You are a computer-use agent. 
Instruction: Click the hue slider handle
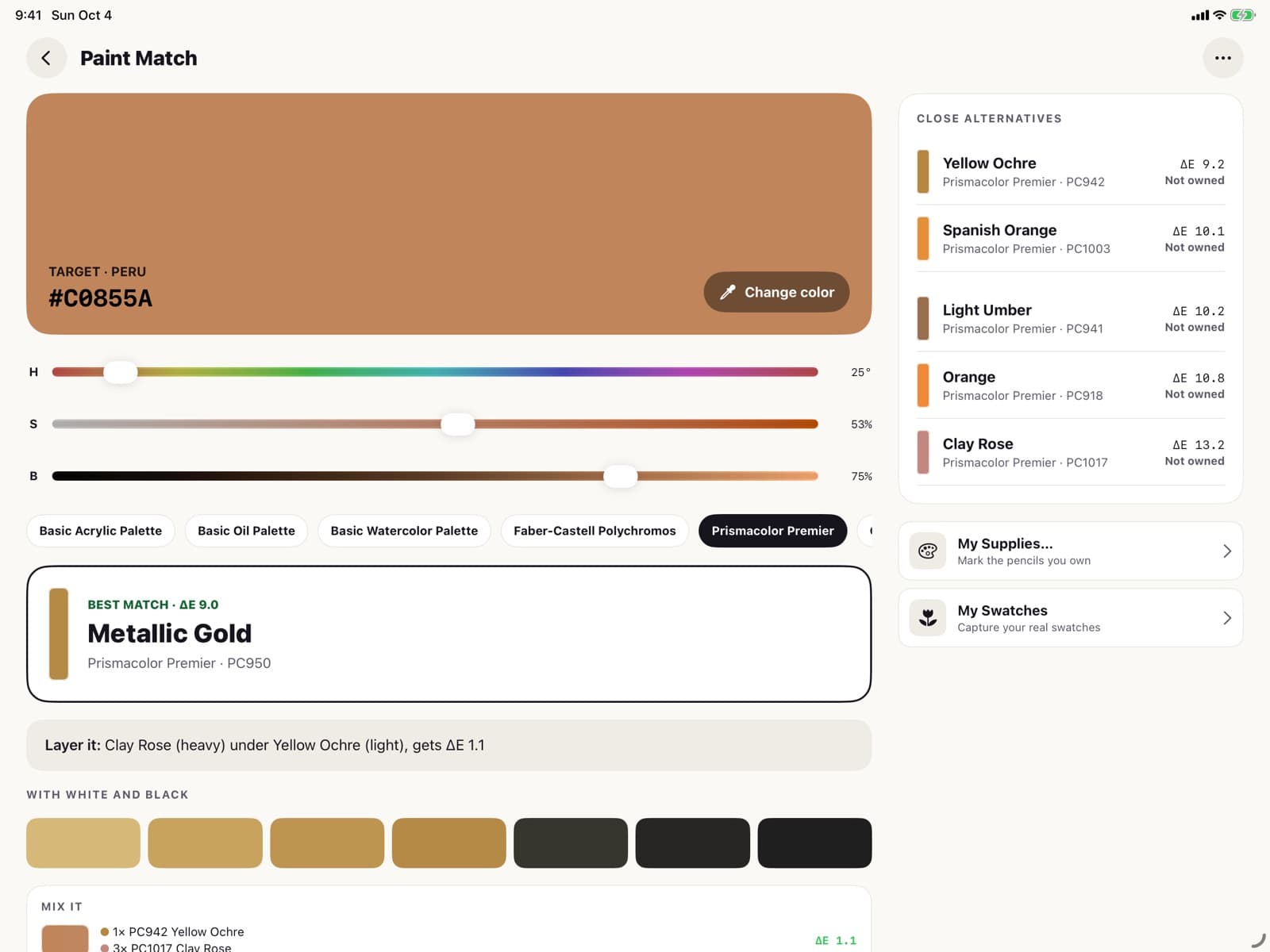point(121,371)
